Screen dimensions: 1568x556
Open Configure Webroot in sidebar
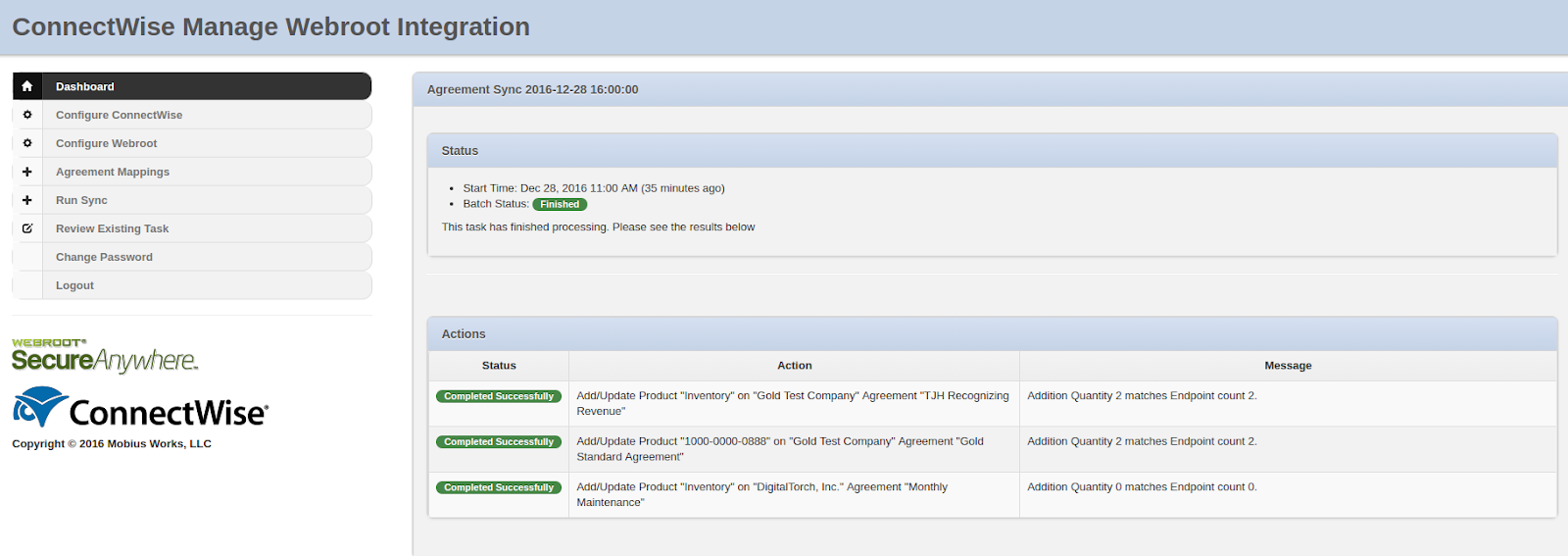coord(192,143)
